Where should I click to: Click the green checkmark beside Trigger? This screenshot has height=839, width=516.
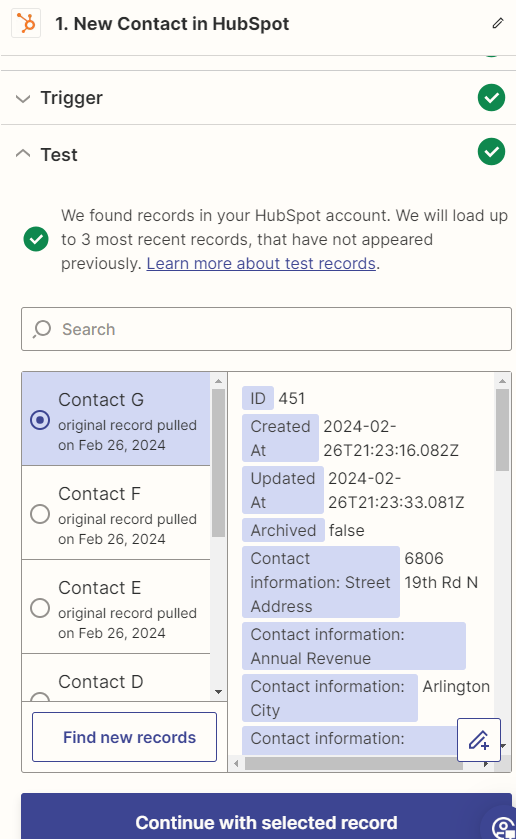(x=491, y=98)
